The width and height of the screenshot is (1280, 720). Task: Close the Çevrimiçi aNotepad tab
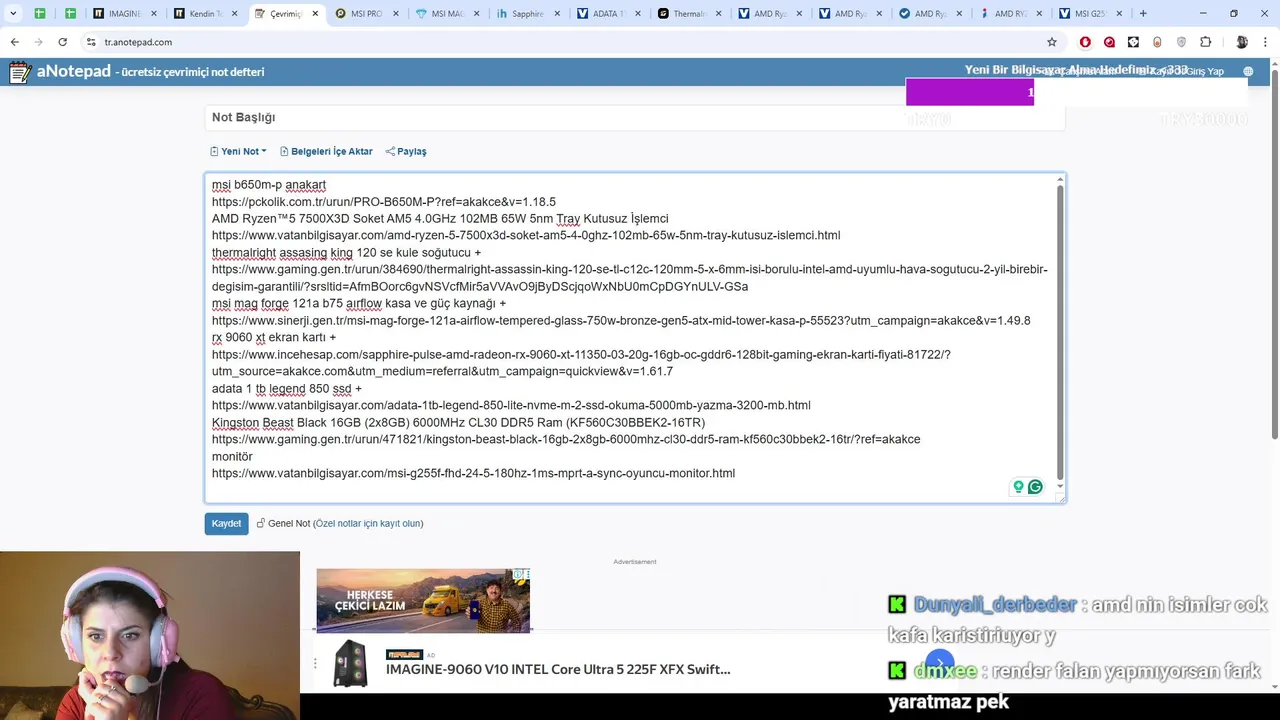click(315, 14)
